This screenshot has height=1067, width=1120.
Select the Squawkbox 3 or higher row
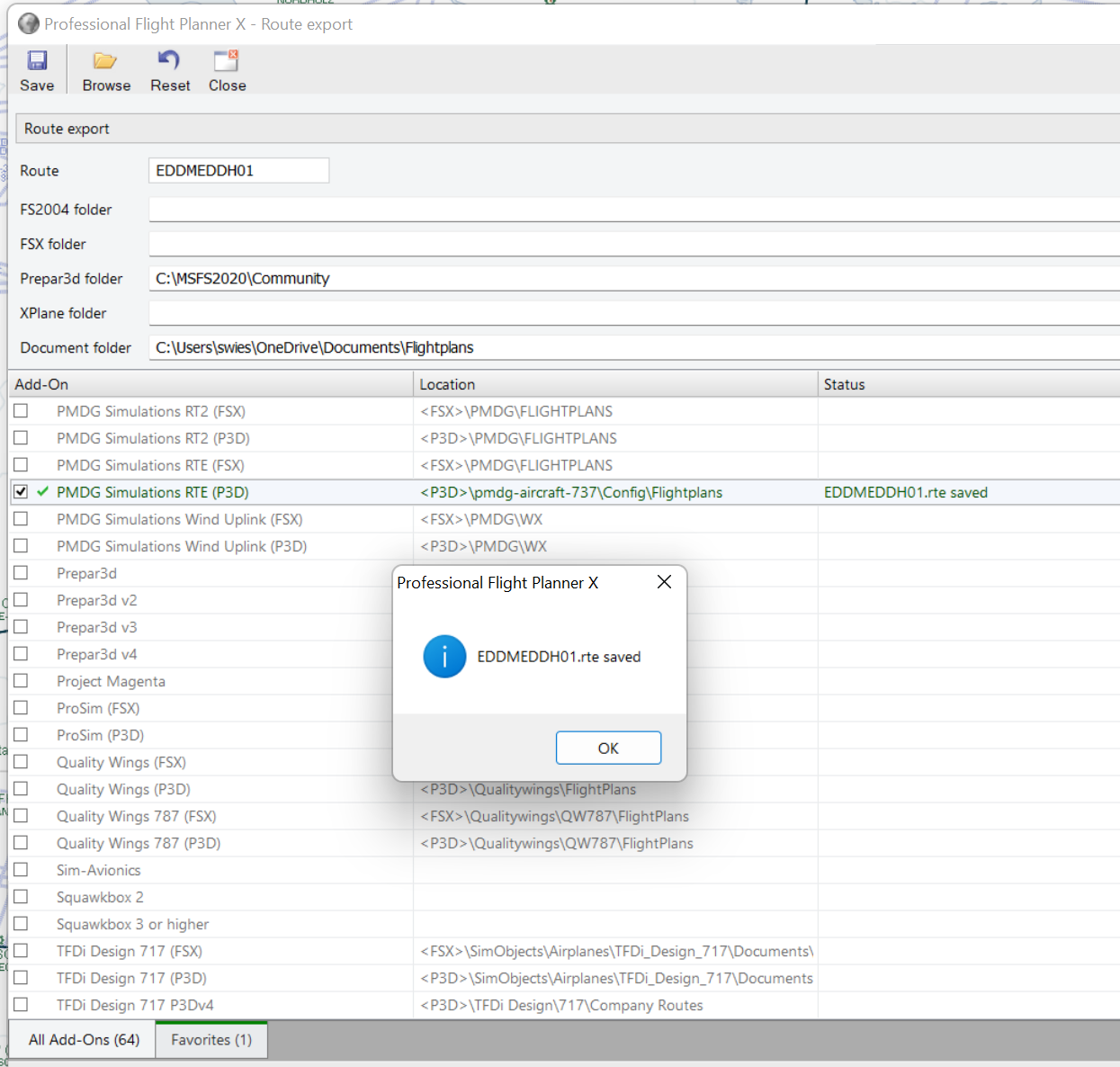132,924
